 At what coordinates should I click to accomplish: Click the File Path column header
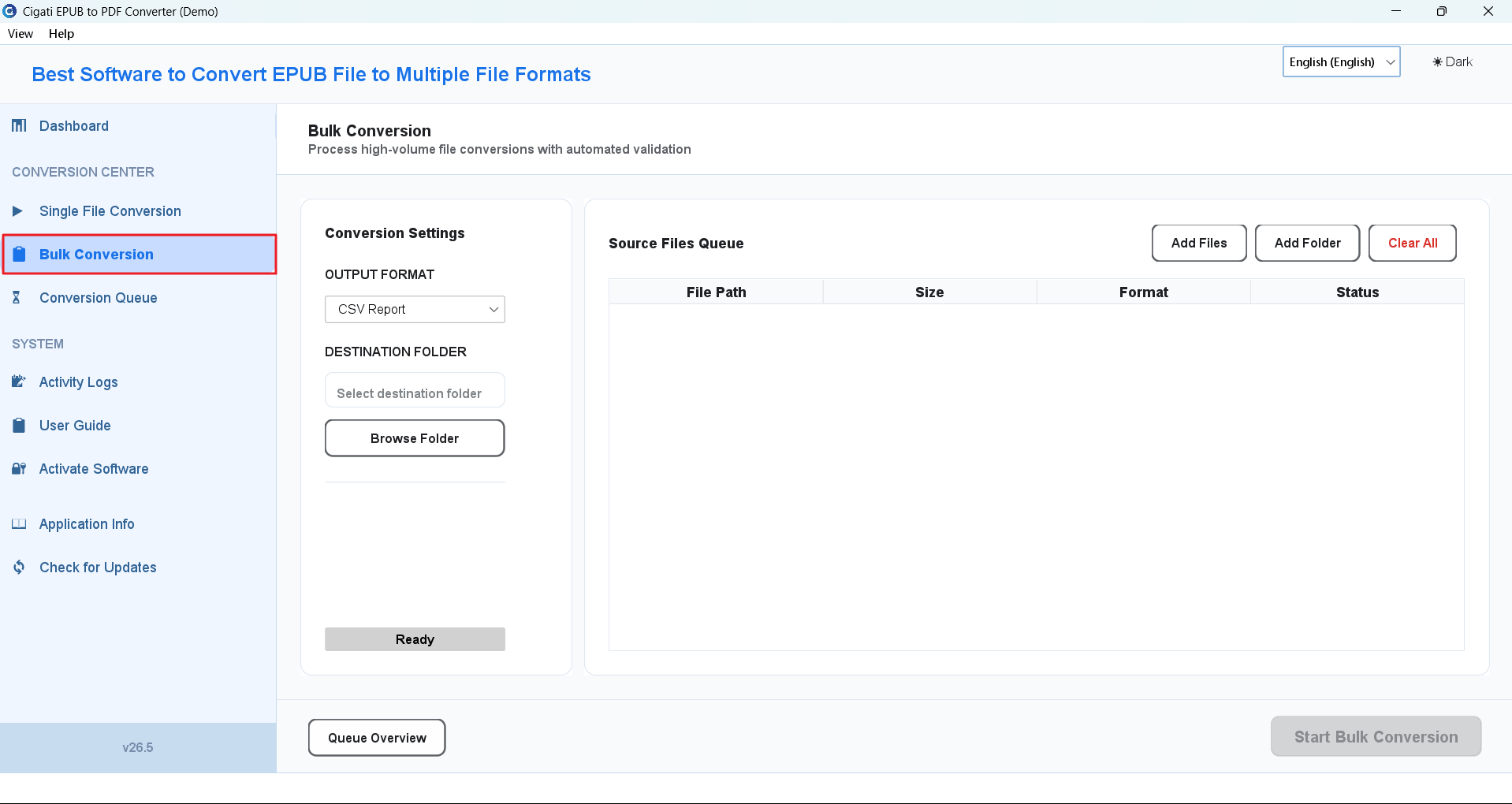(716, 292)
